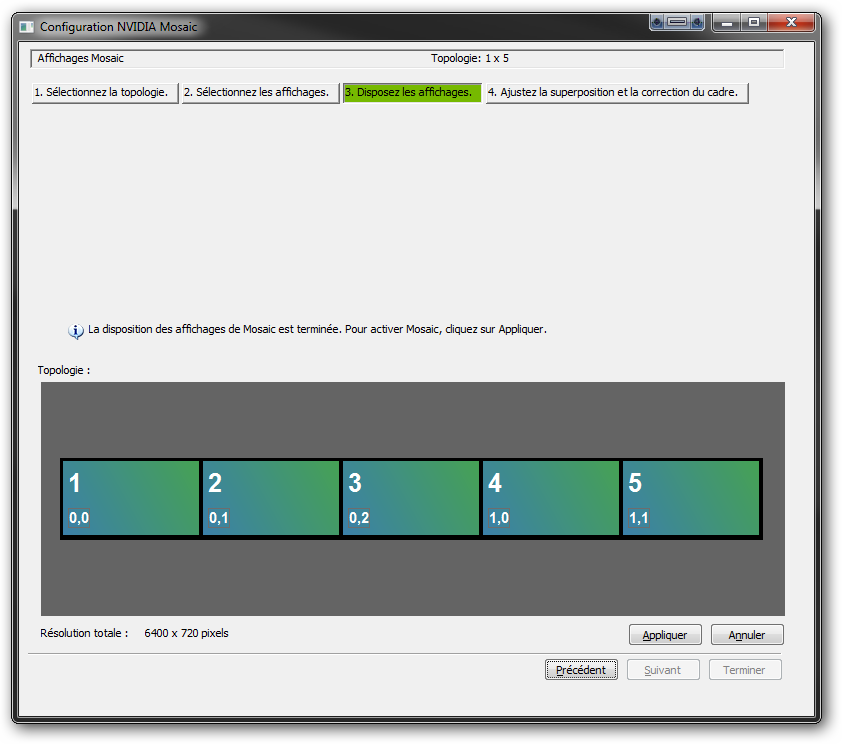This screenshot has width=842, height=744.
Task: Select display tile 2 labeled 0,1
Action: [x=271, y=499]
